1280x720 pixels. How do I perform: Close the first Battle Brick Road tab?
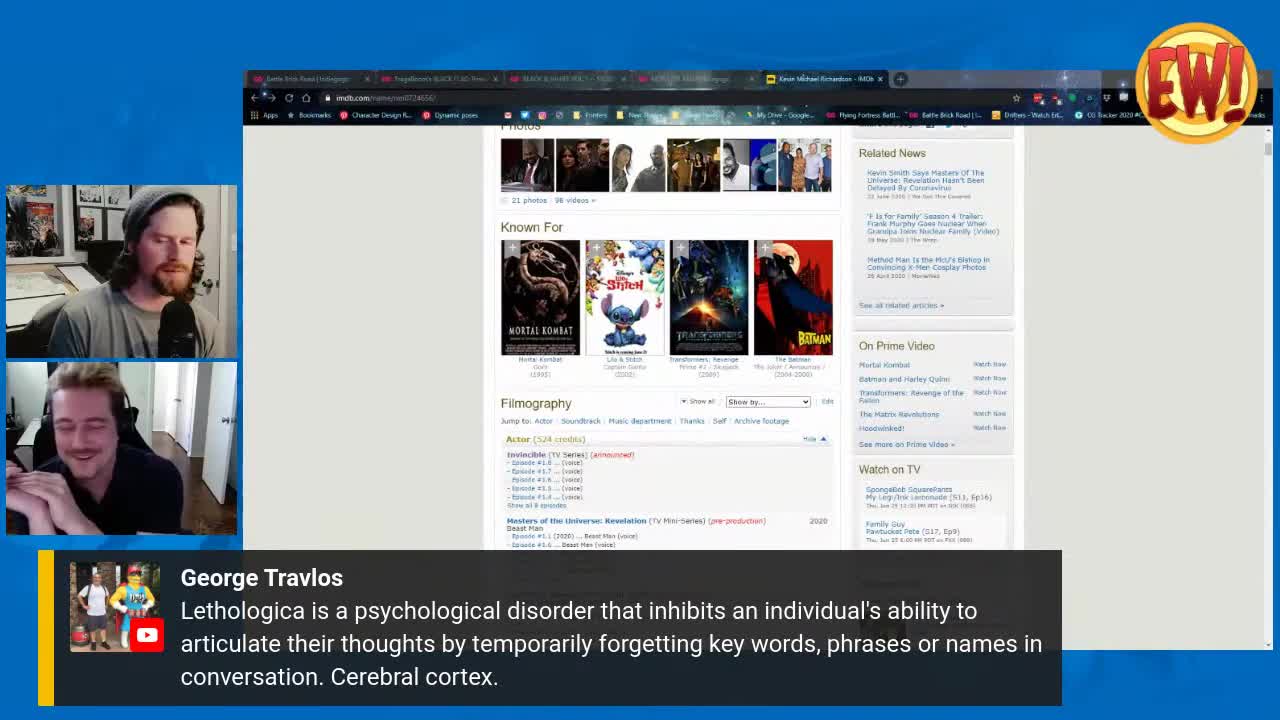point(367,79)
